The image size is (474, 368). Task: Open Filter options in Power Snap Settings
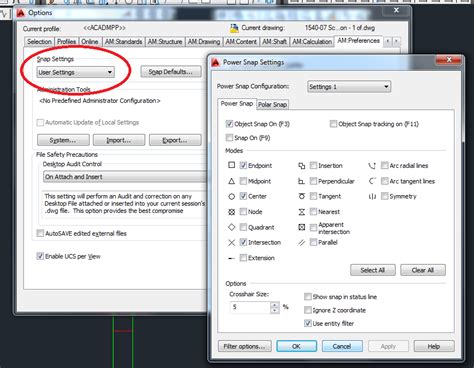pos(245,346)
